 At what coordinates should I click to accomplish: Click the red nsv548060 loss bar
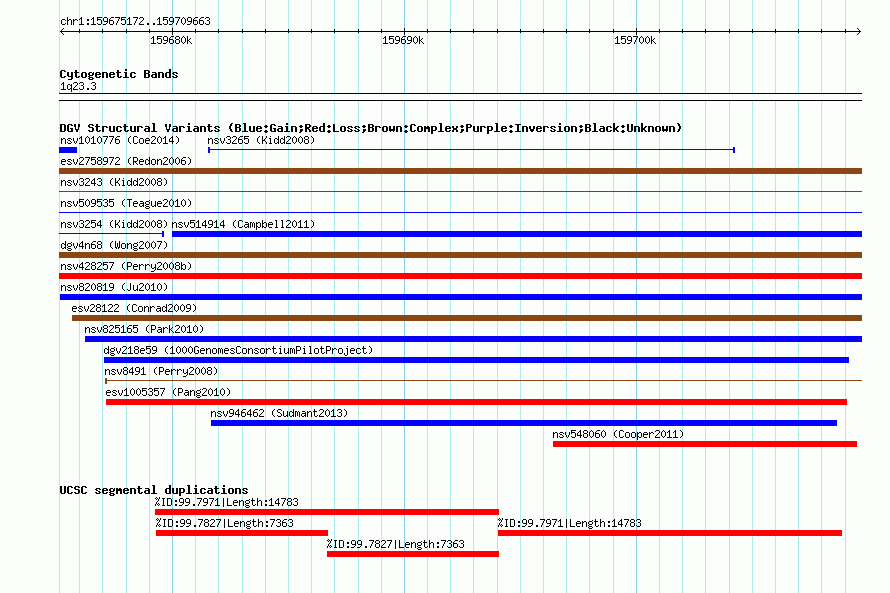tap(705, 444)
